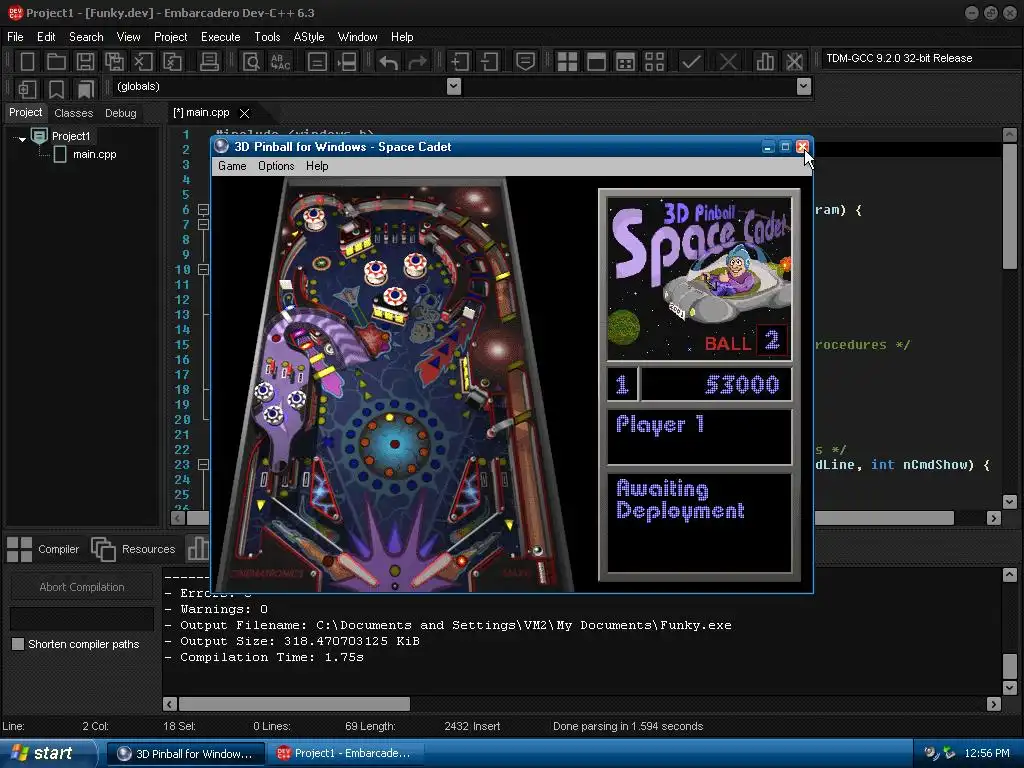The height and width of the screenshot is (768, 1024).
Task: Click the Syntax Check checkmark icon
Action: (691, 61)
